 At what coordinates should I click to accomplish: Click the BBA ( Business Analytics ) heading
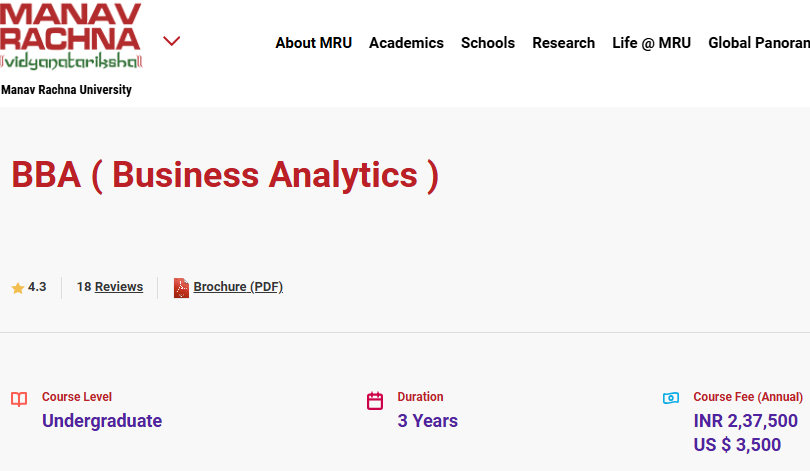click(225, 175)
